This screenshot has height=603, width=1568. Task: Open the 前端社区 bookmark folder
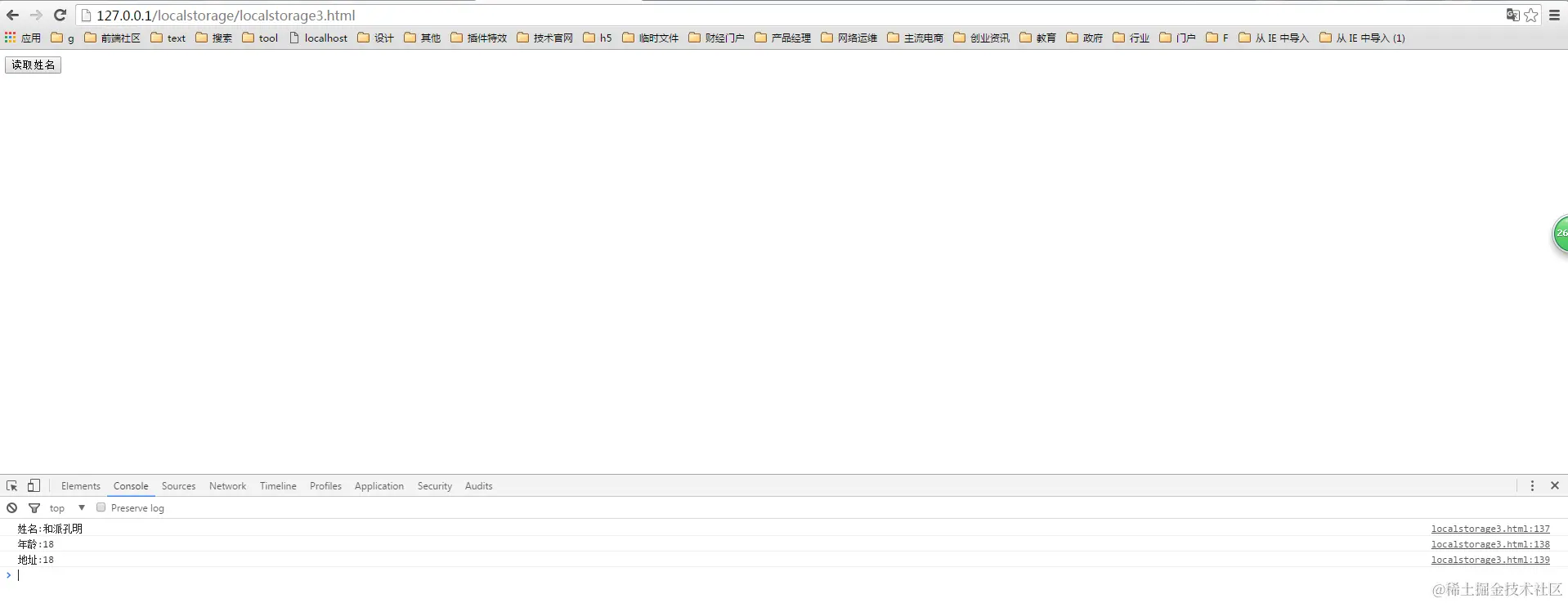click(x=113, y=38)
